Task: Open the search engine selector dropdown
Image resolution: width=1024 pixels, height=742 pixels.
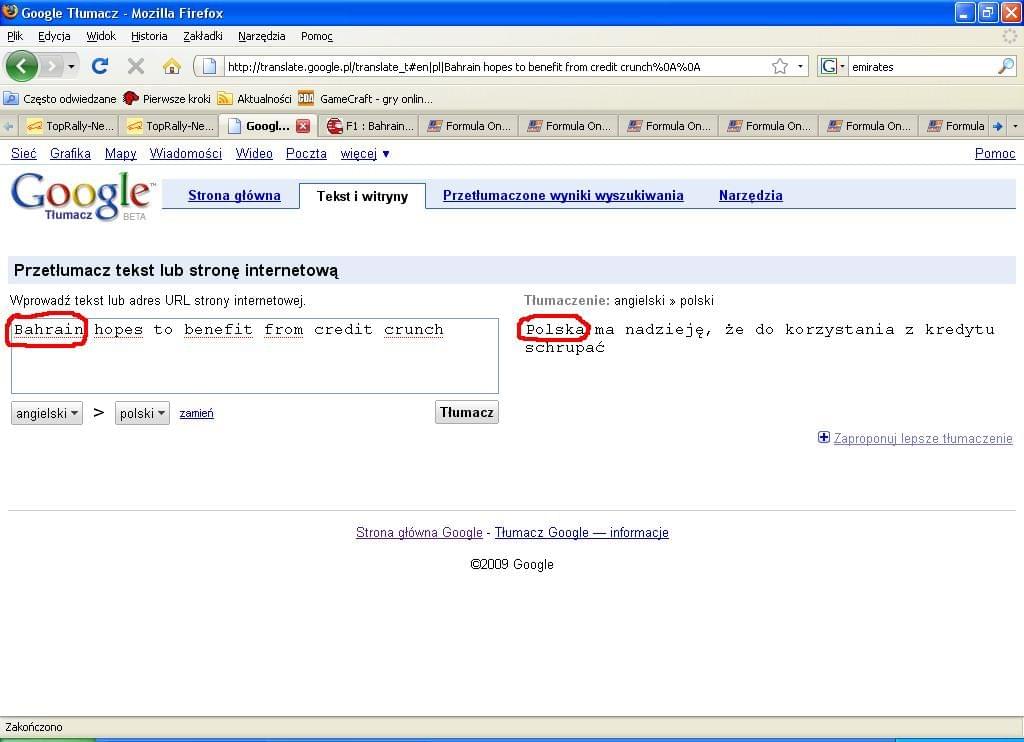Action: coord(832,66)
